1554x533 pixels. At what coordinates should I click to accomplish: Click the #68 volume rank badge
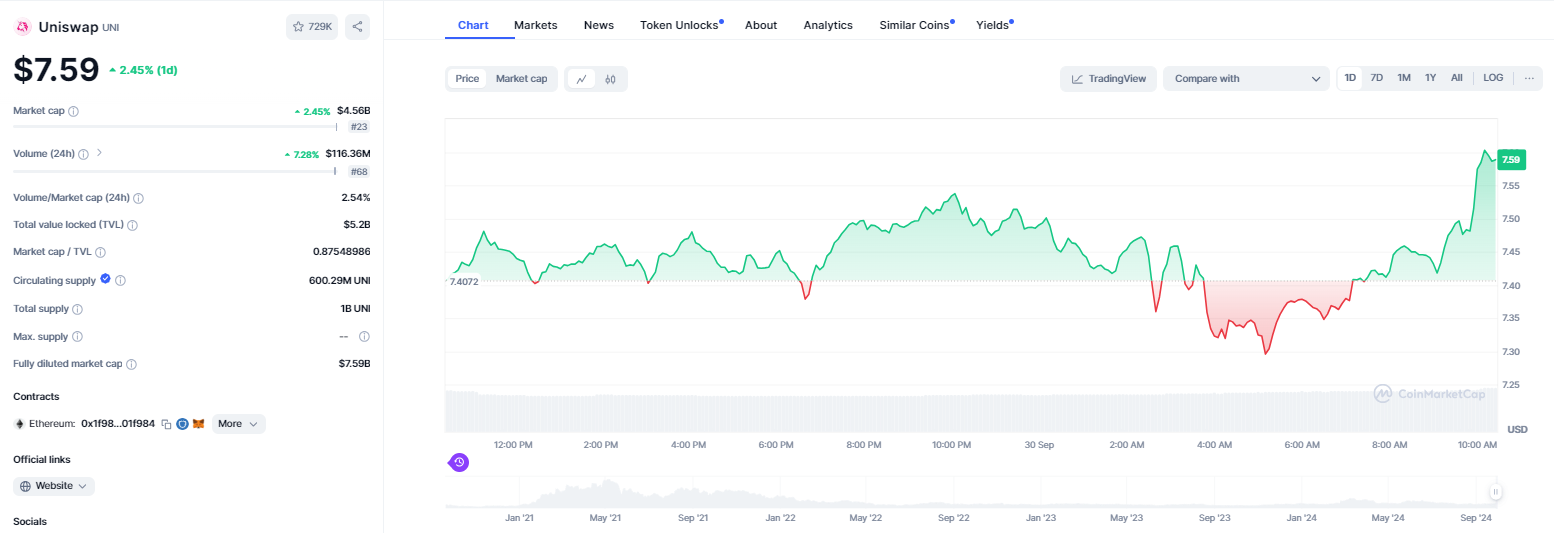tap(358, 172)
